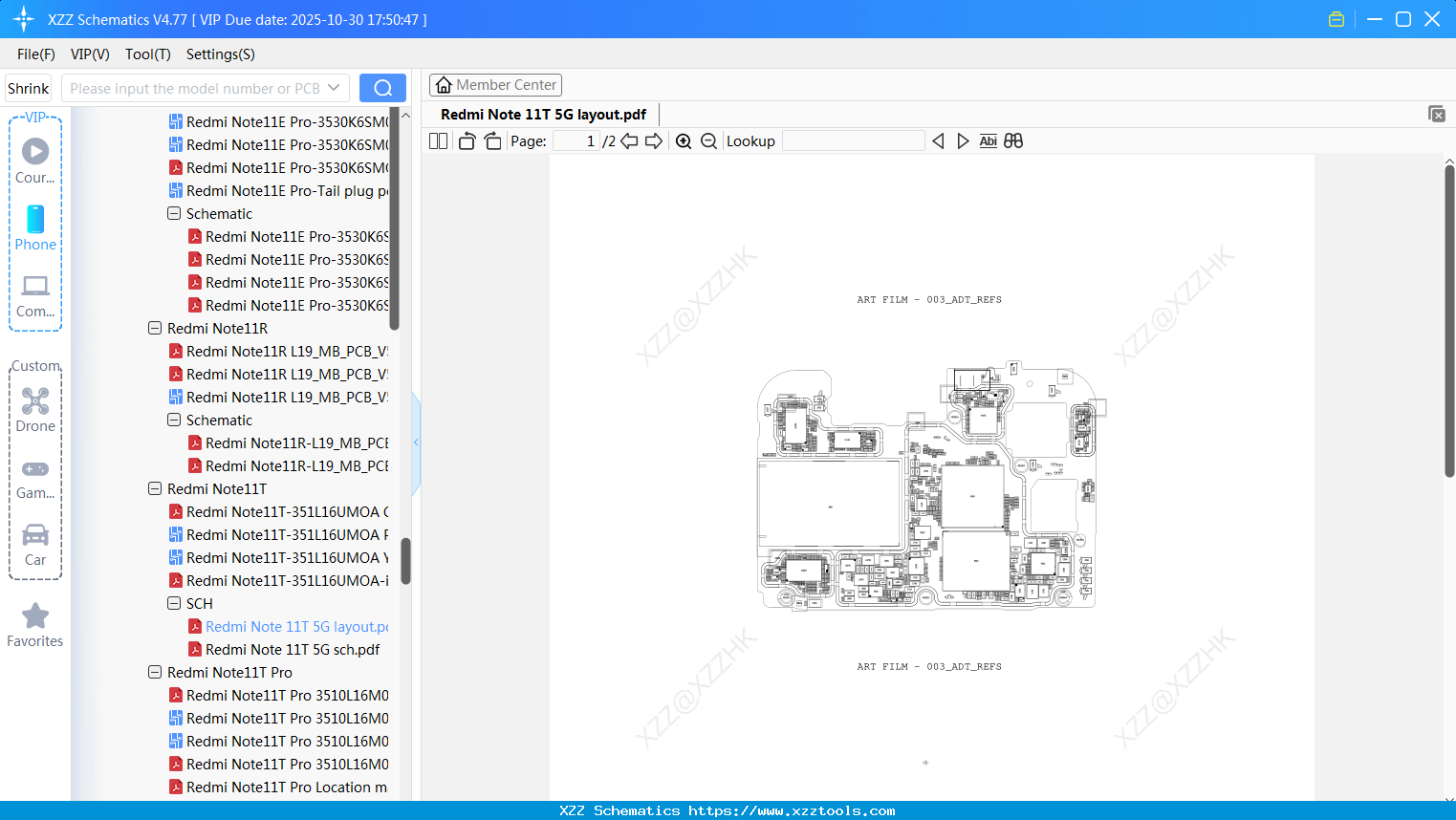
Task: Click the Member Center button
Action: [495, 85]
